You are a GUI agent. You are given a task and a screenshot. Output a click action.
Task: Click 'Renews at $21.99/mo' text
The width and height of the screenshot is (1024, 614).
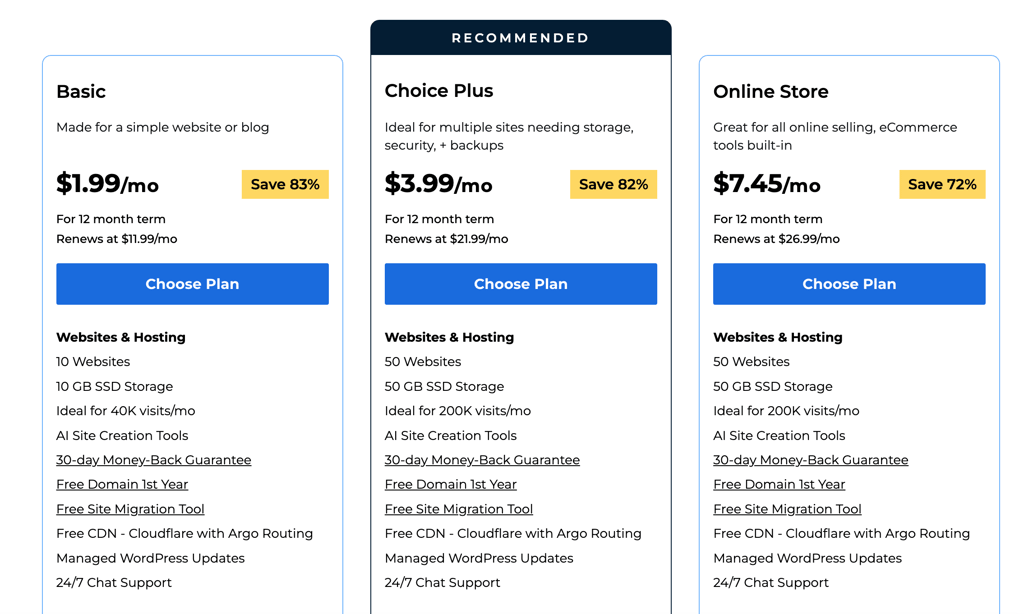click(x=446, y=239)
